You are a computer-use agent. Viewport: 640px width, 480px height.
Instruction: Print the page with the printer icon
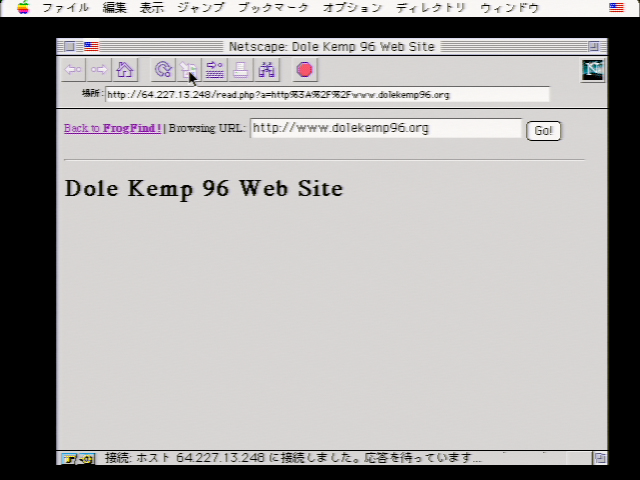[x=240, y=70]
